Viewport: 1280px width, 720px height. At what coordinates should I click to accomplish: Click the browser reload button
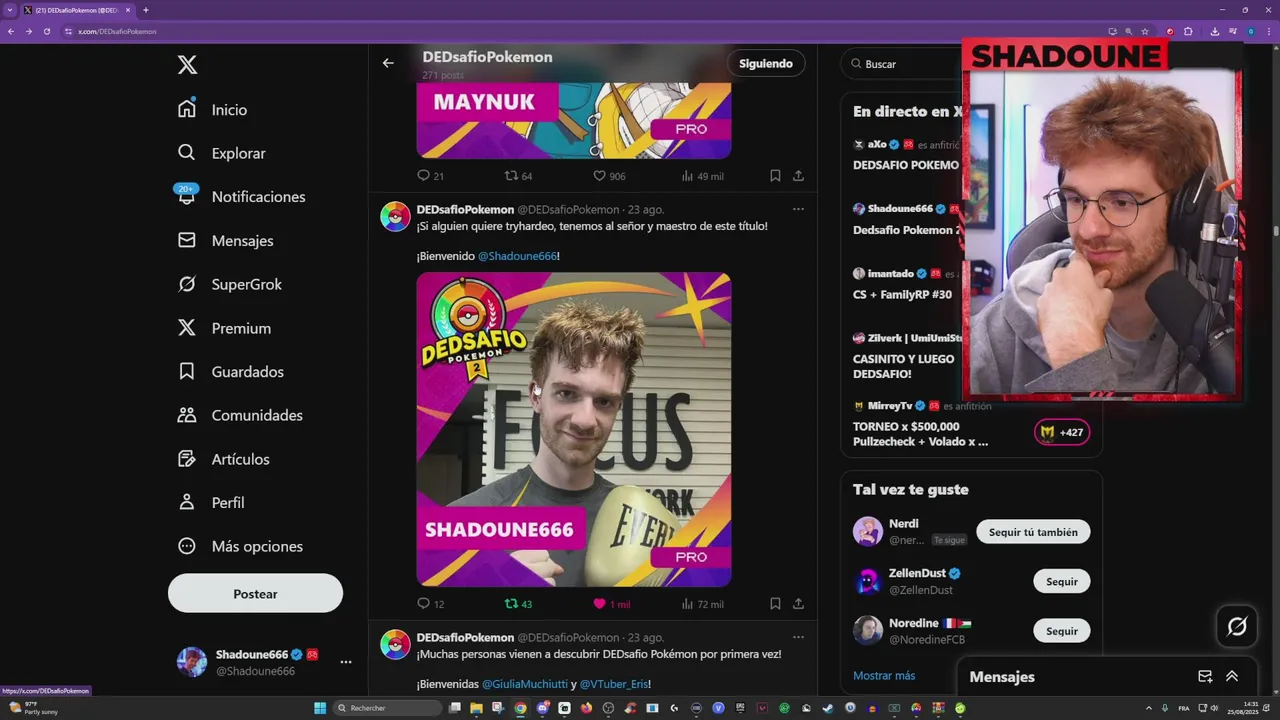[x=46, y=31]
